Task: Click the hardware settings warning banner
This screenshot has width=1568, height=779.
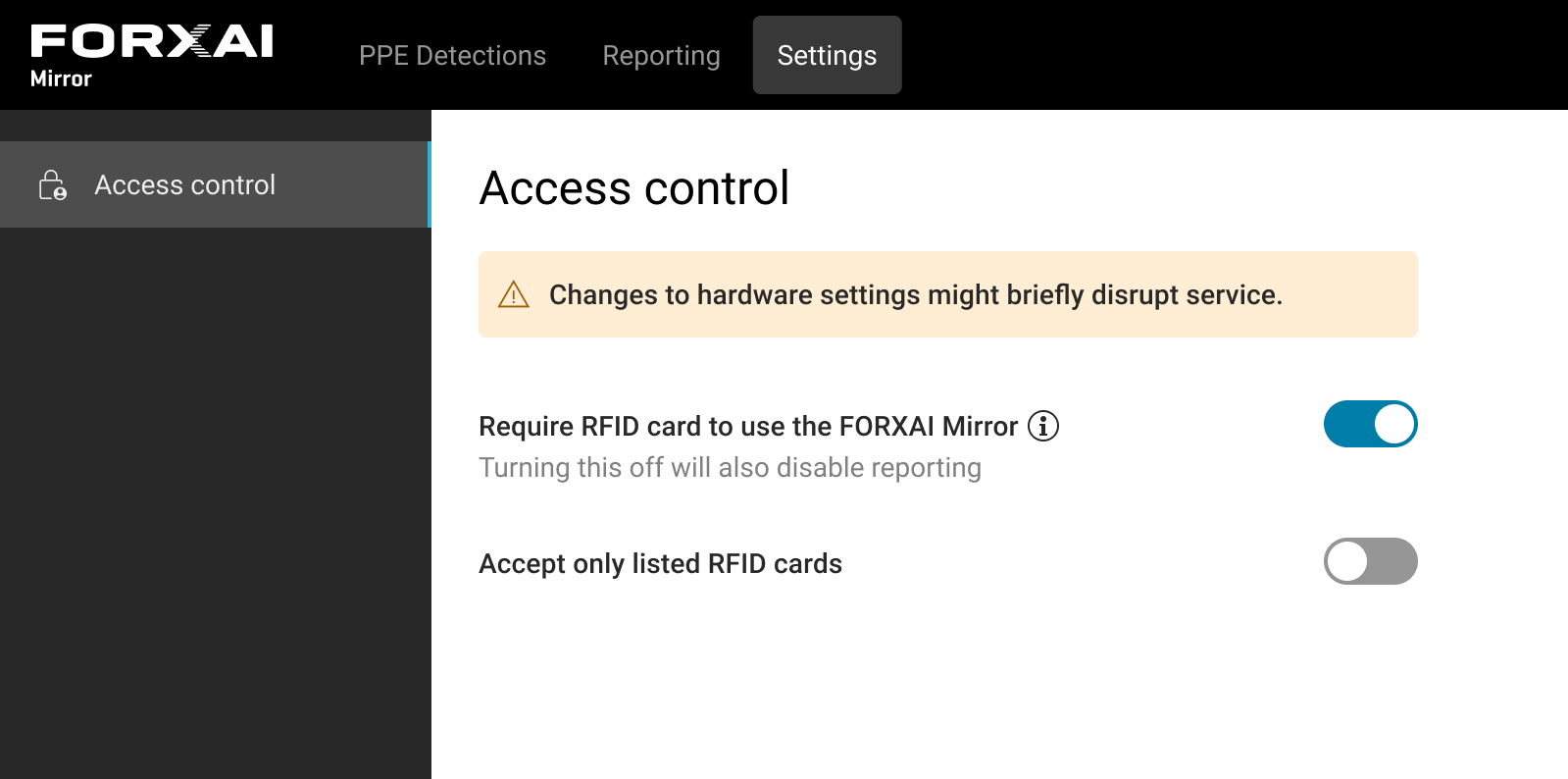Action: pos(946,294)
